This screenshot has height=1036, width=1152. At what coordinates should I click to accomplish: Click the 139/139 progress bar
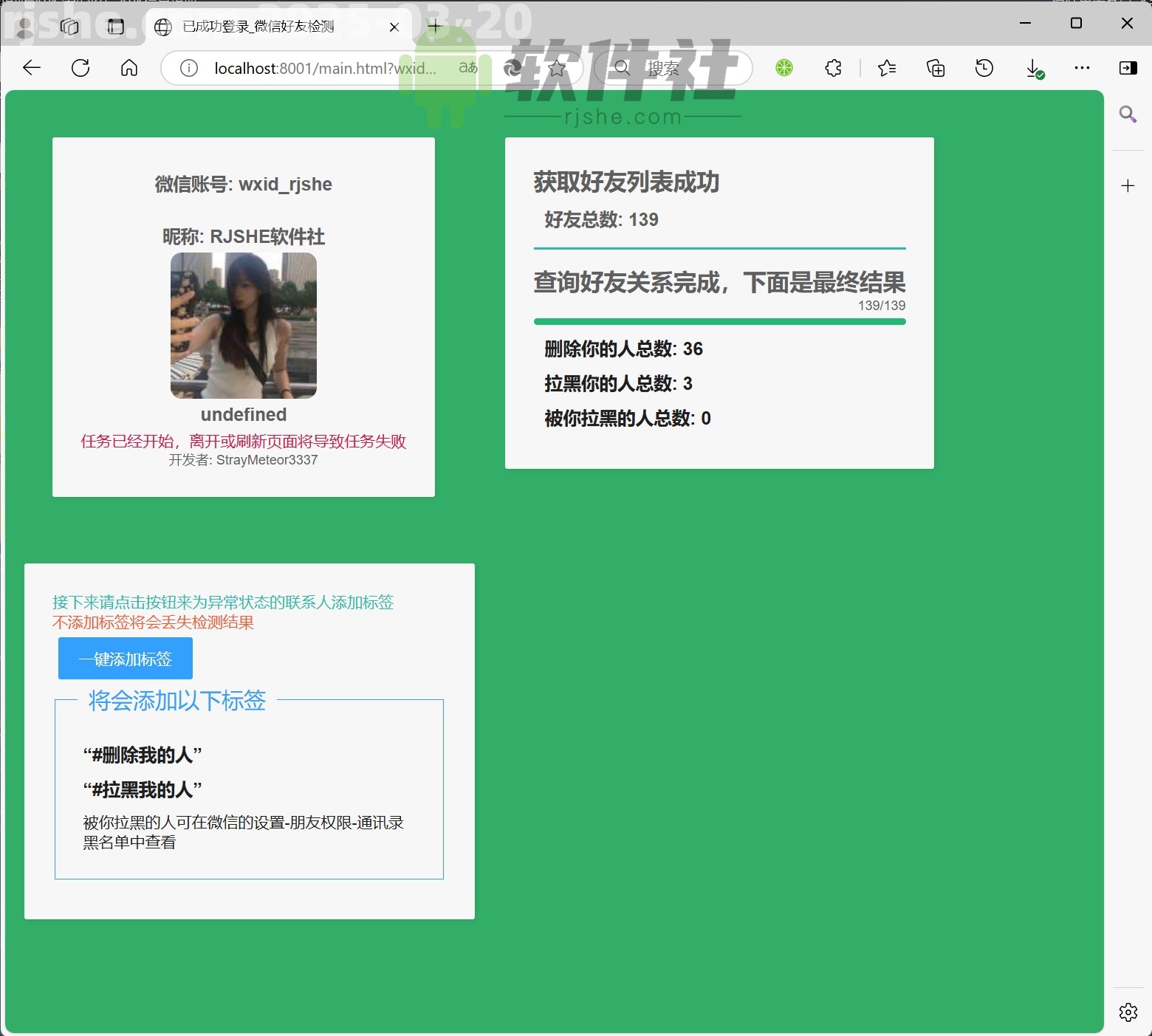coord(720,320)
